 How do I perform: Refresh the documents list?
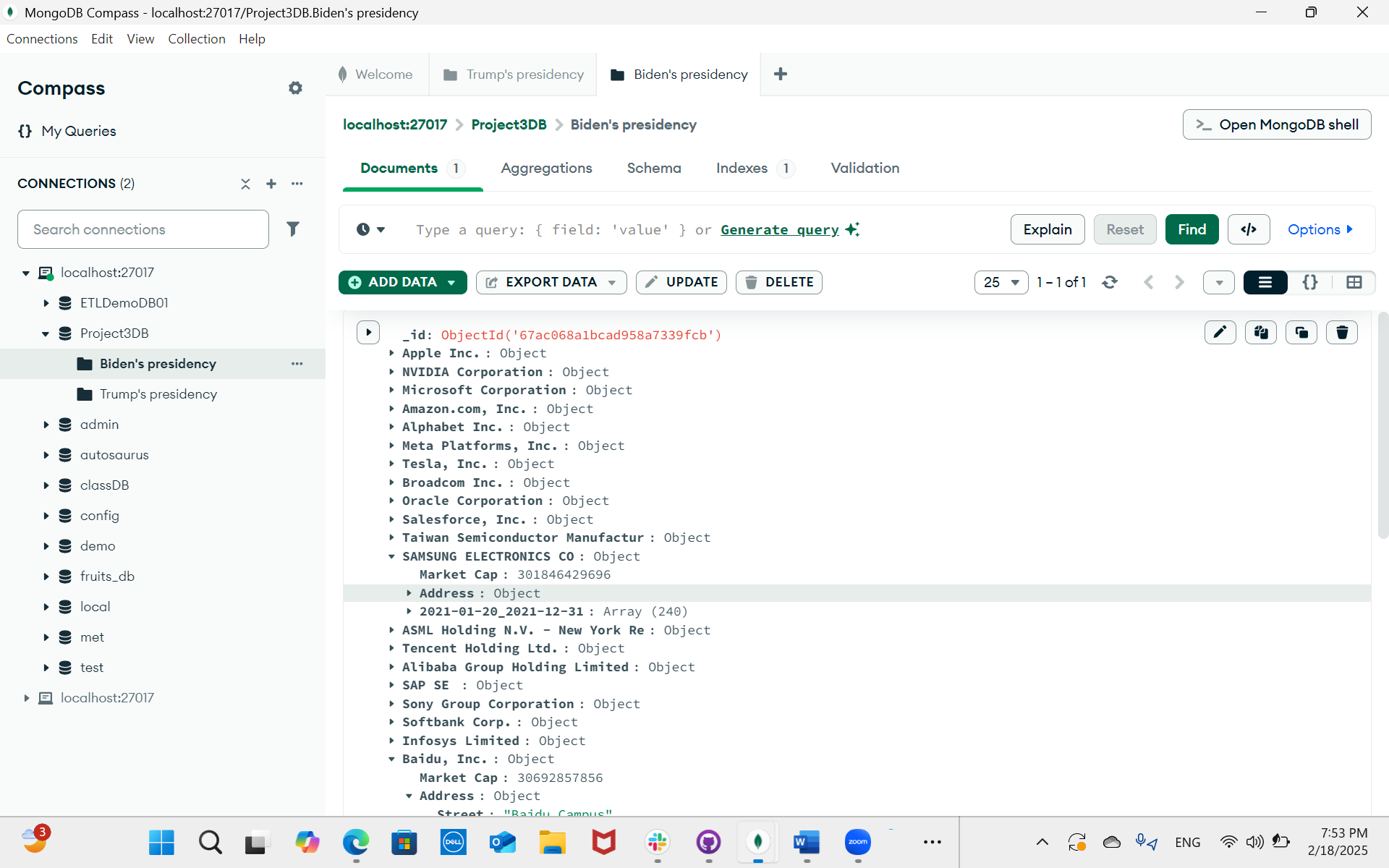[x=1110, y=282]
